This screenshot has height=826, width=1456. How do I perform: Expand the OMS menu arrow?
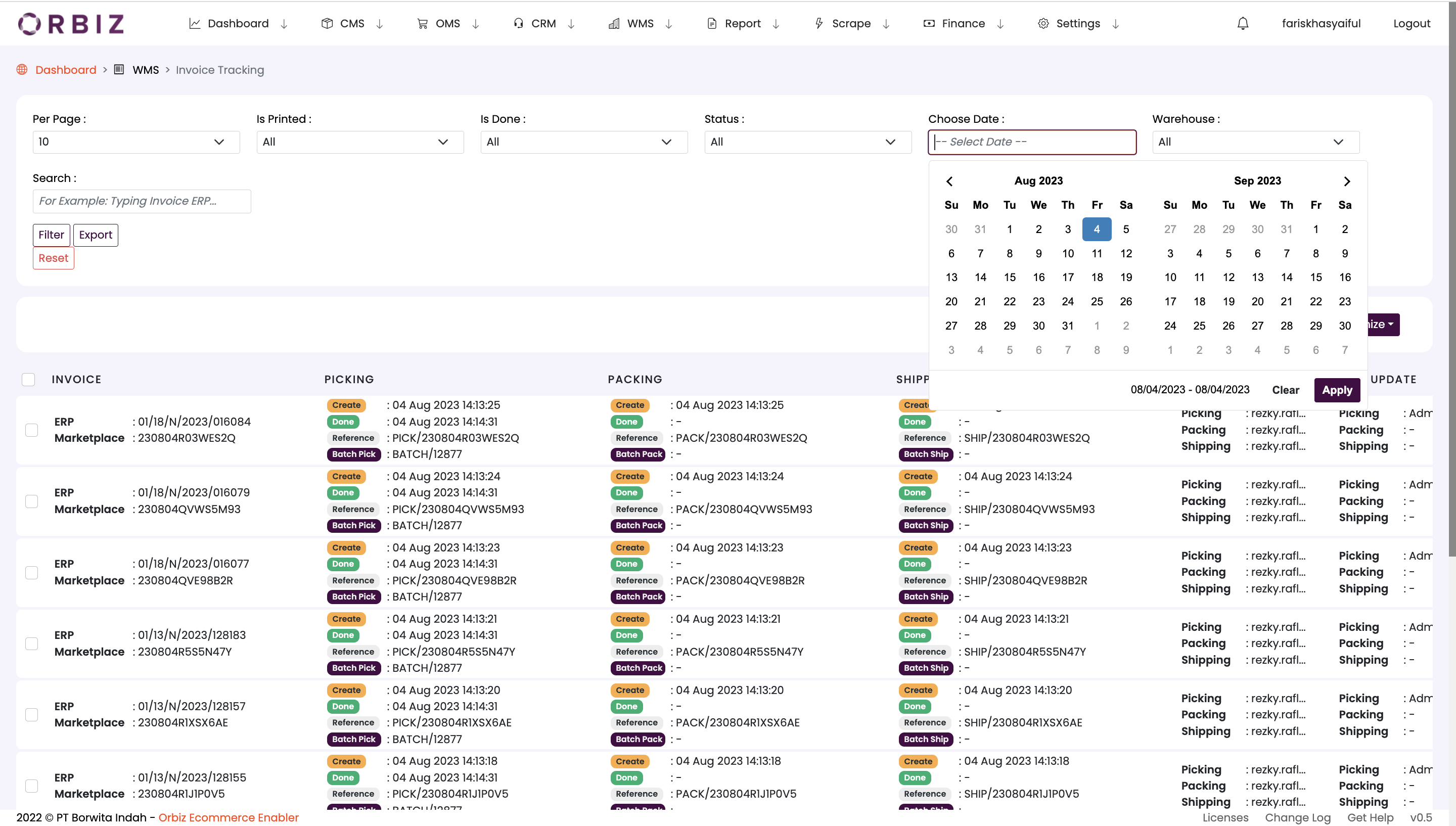[475, 24]
